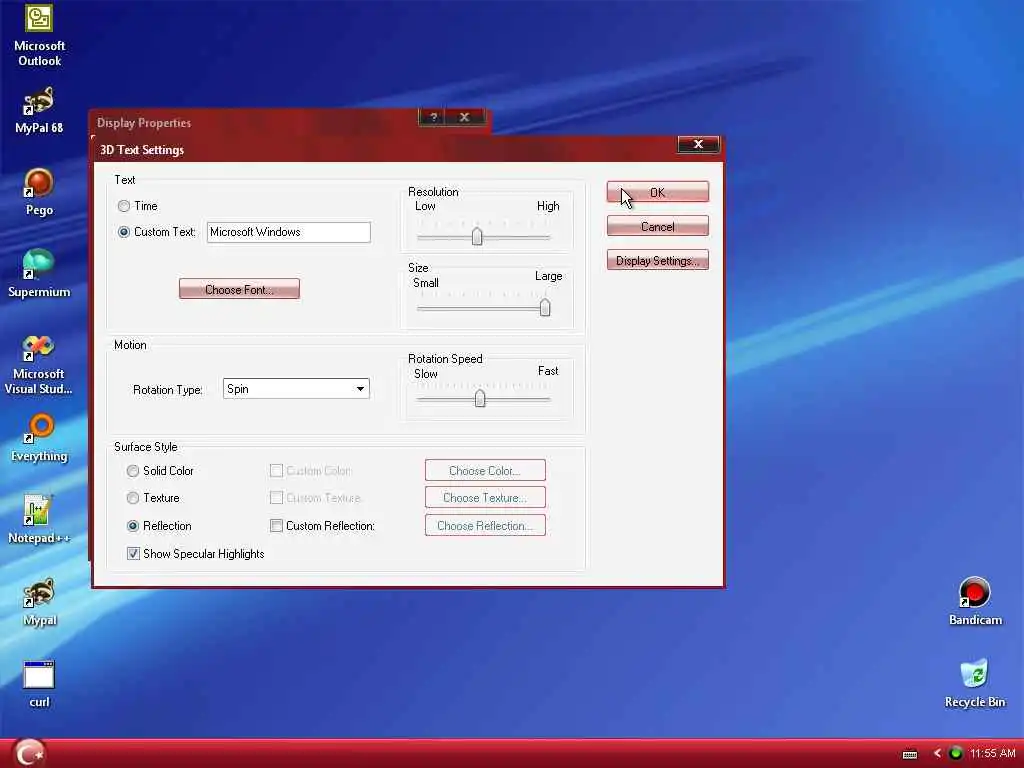Screen dimensions: 1024x768
Task: Expand hidden tray icons arrow
Action: [937, 754]
